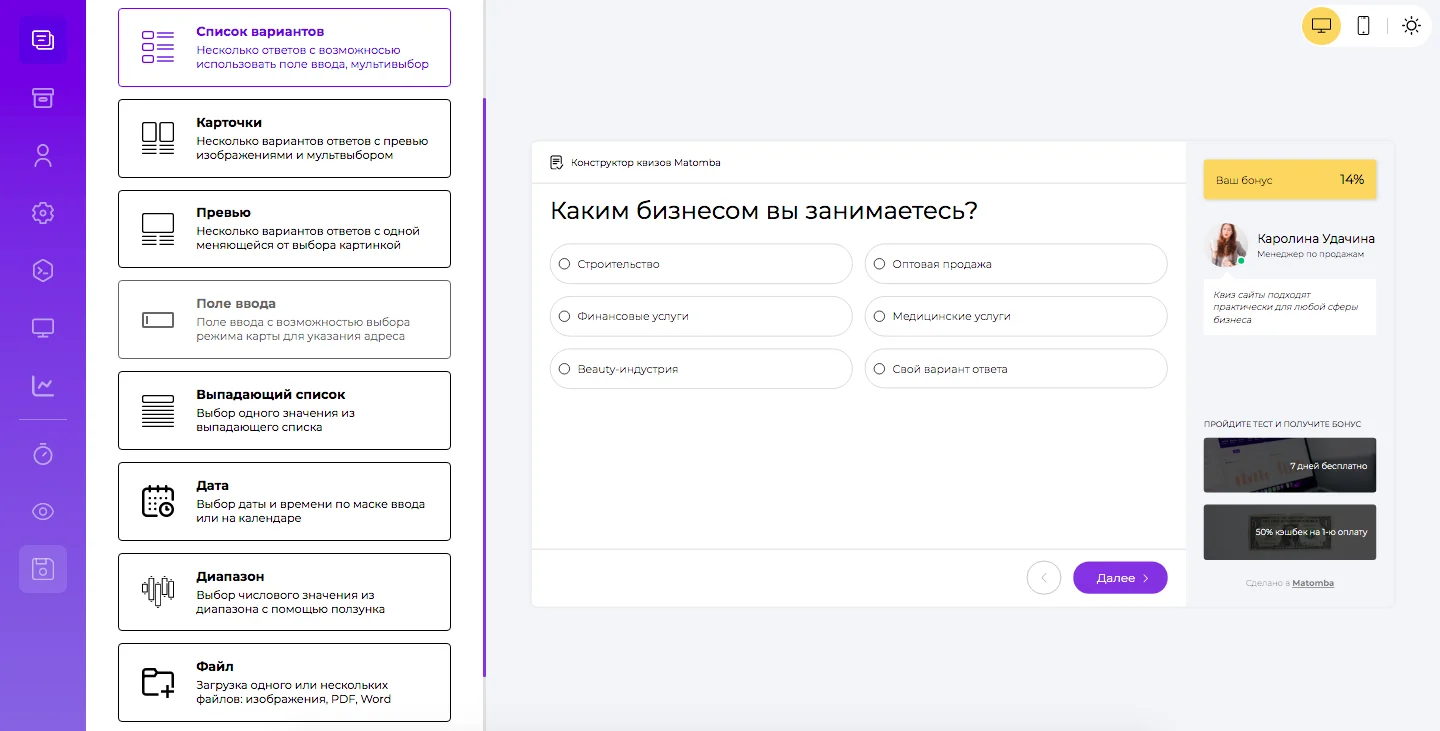This screenshot has height=731, width=1440.
Task: Choose the Выпадающий список question type
Action: tap(284, 410)
